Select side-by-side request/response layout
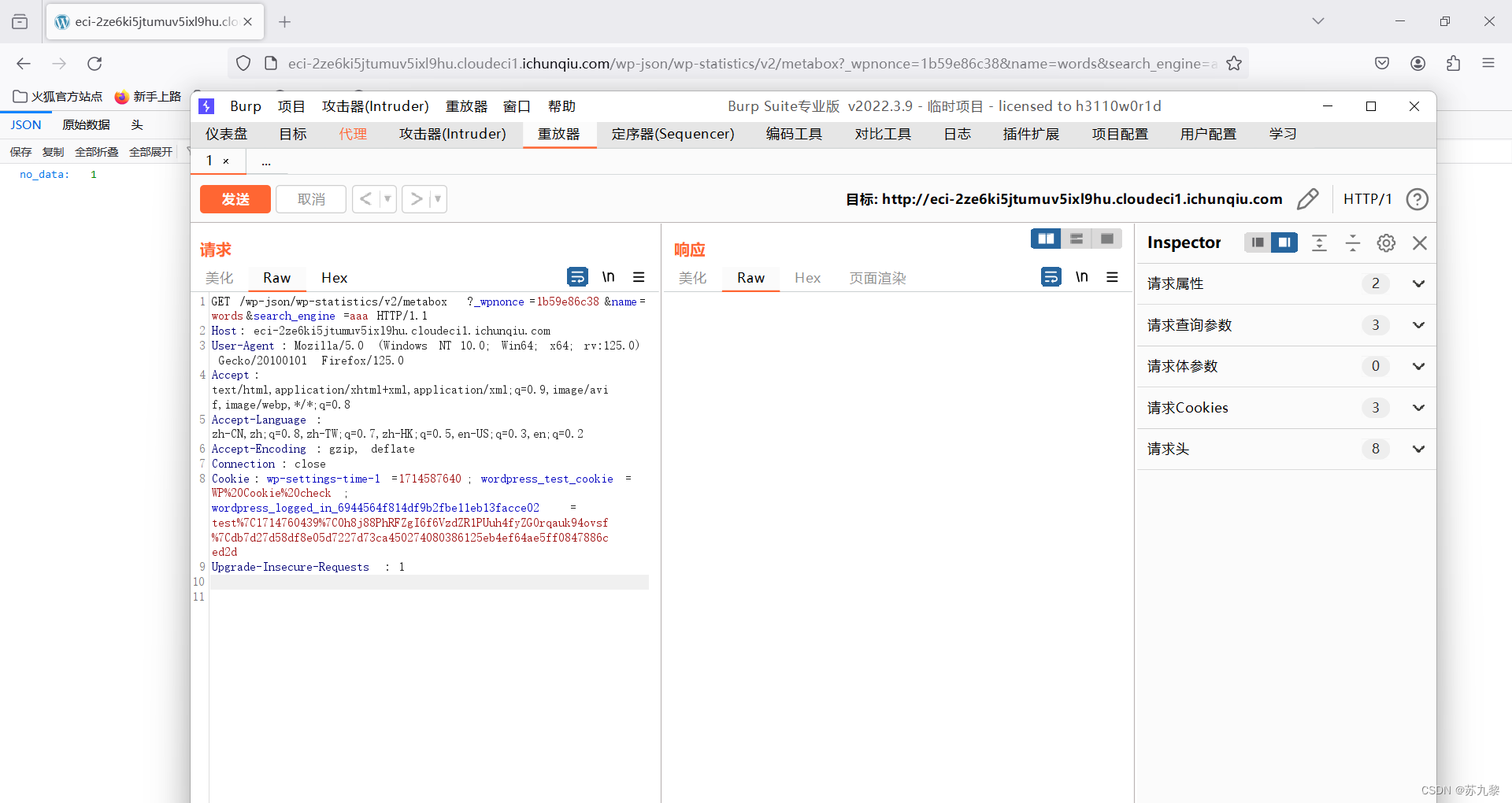The height and width of the screenshot is (803, 1512). [1046, 239]
